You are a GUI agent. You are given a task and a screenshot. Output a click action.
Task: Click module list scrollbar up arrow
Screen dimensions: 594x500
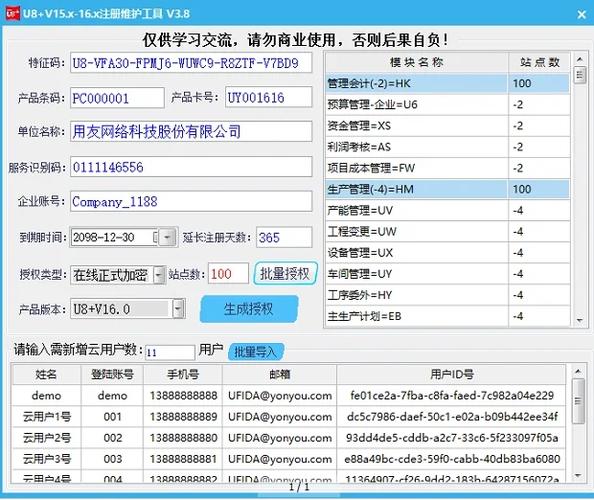pos(580,59)
